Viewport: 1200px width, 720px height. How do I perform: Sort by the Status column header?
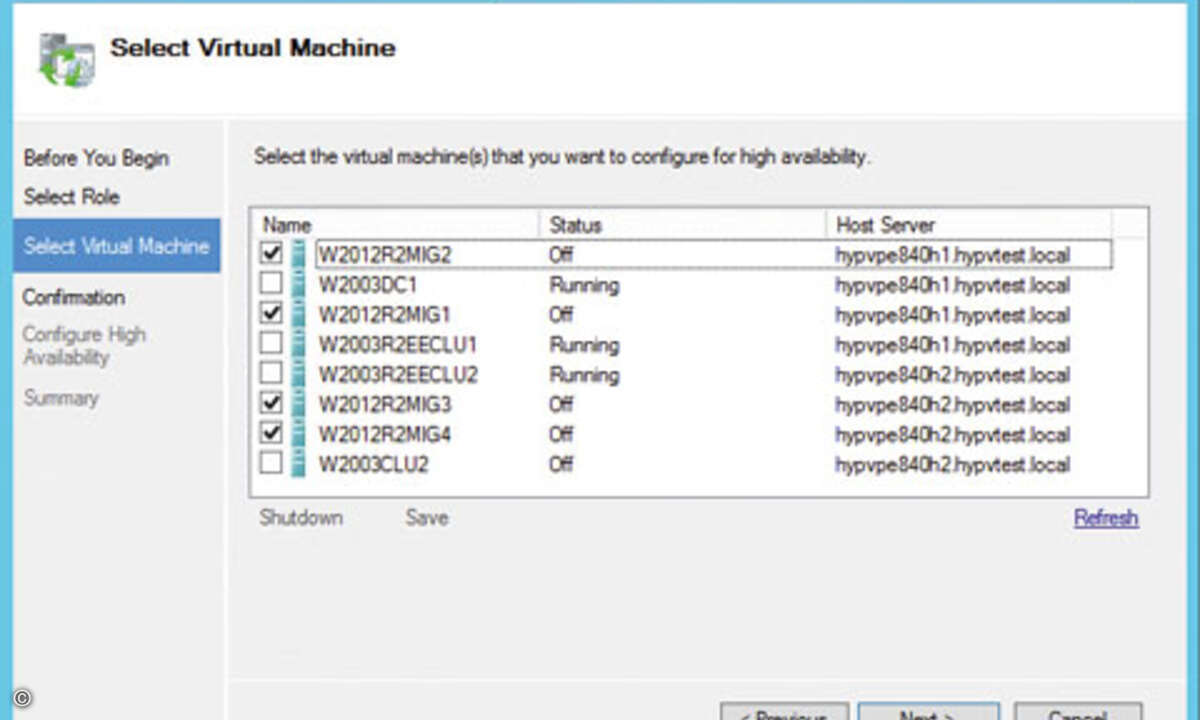click(682, 224)
